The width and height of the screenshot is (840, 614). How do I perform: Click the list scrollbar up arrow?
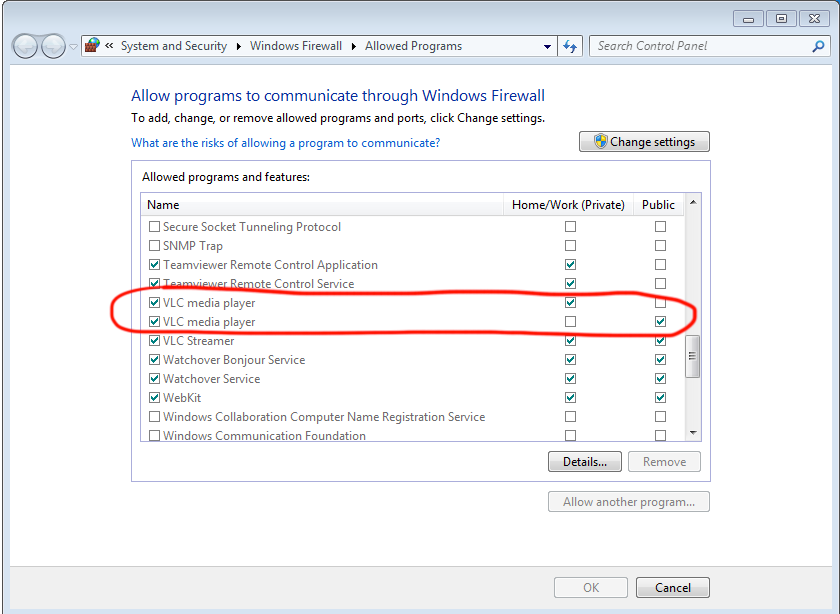[693, 202]
